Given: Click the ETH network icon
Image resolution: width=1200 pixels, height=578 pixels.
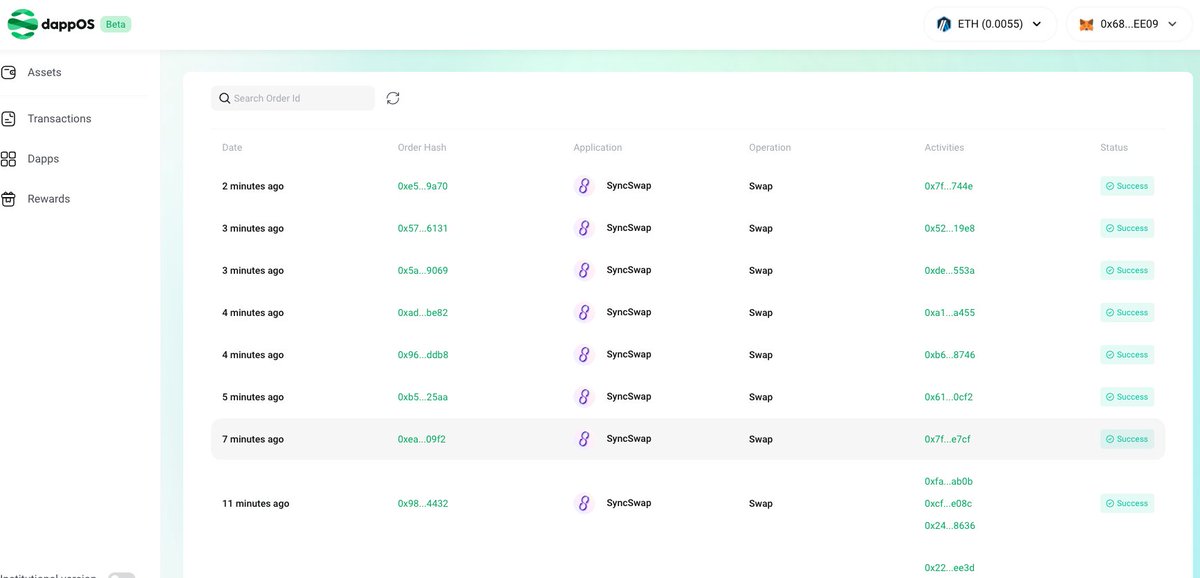Looking at the screenshot, I should pos(944,24).
